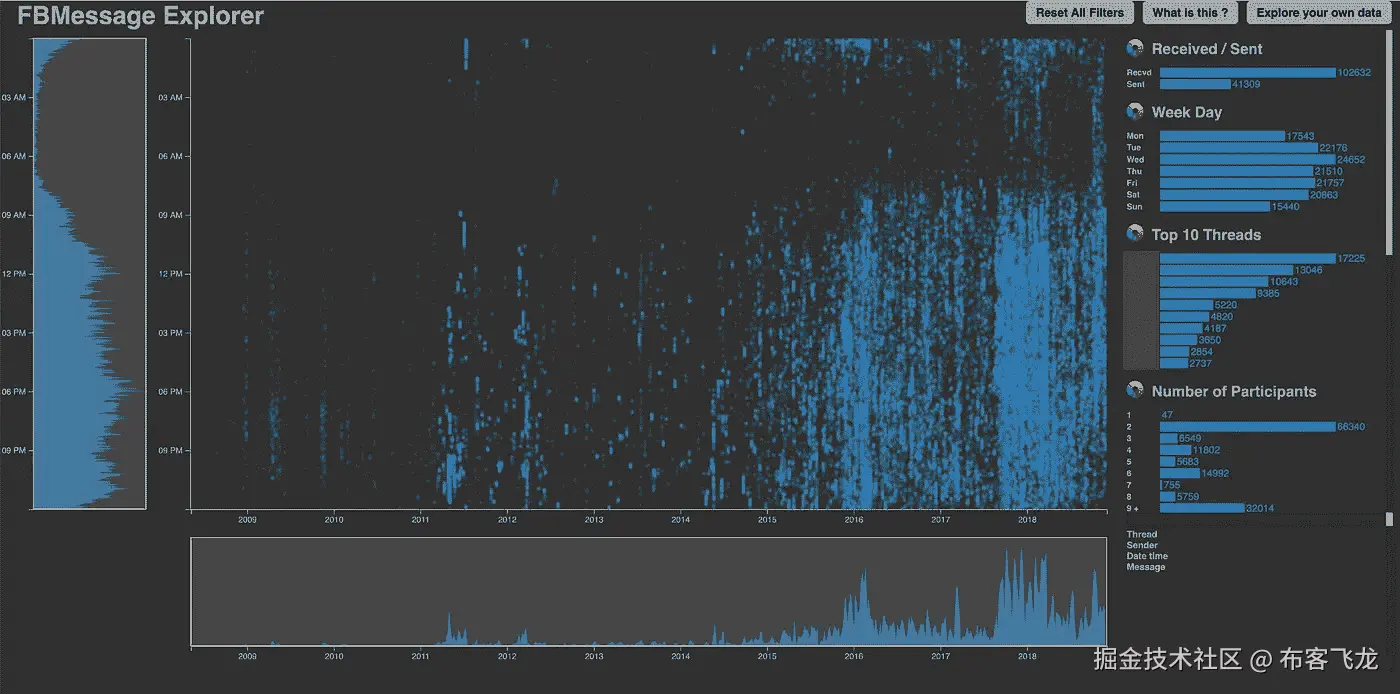Select the Sun bar 15440
The width and height of the screenshot is (1400, 694).
click(x=1214, y=207)
